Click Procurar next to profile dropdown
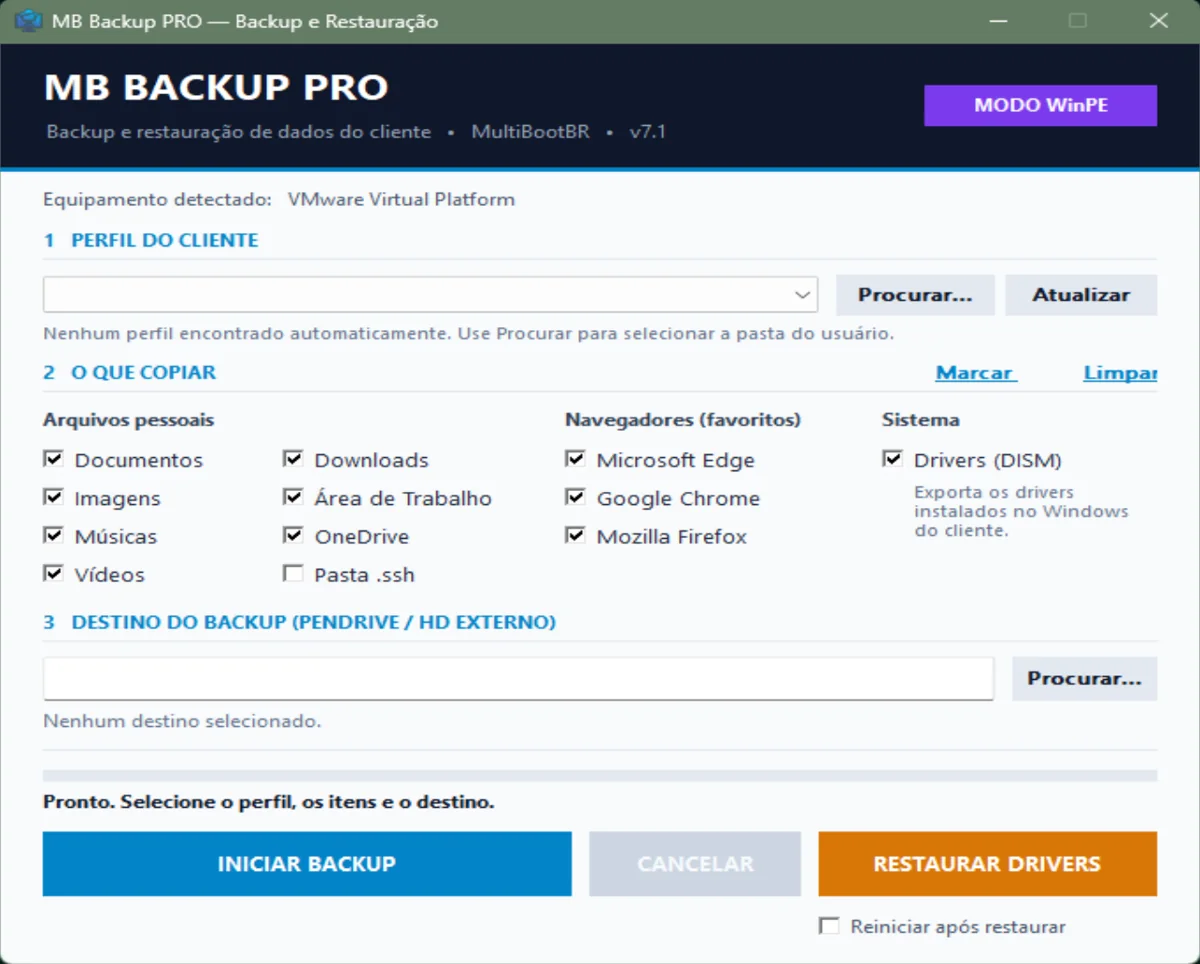Screen dimensions: 1200x964 (915, 295)
